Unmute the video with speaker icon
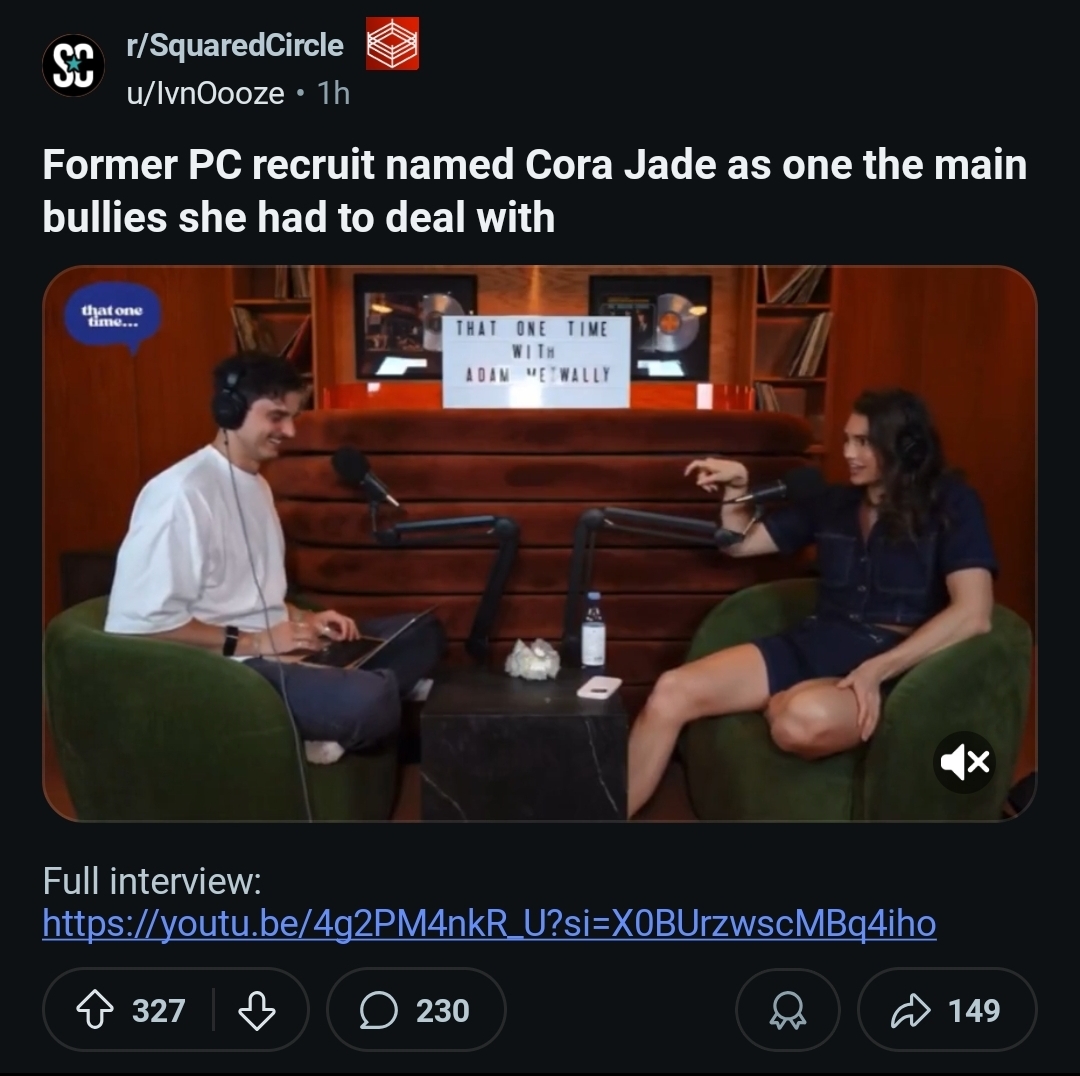 coord(964,762)
